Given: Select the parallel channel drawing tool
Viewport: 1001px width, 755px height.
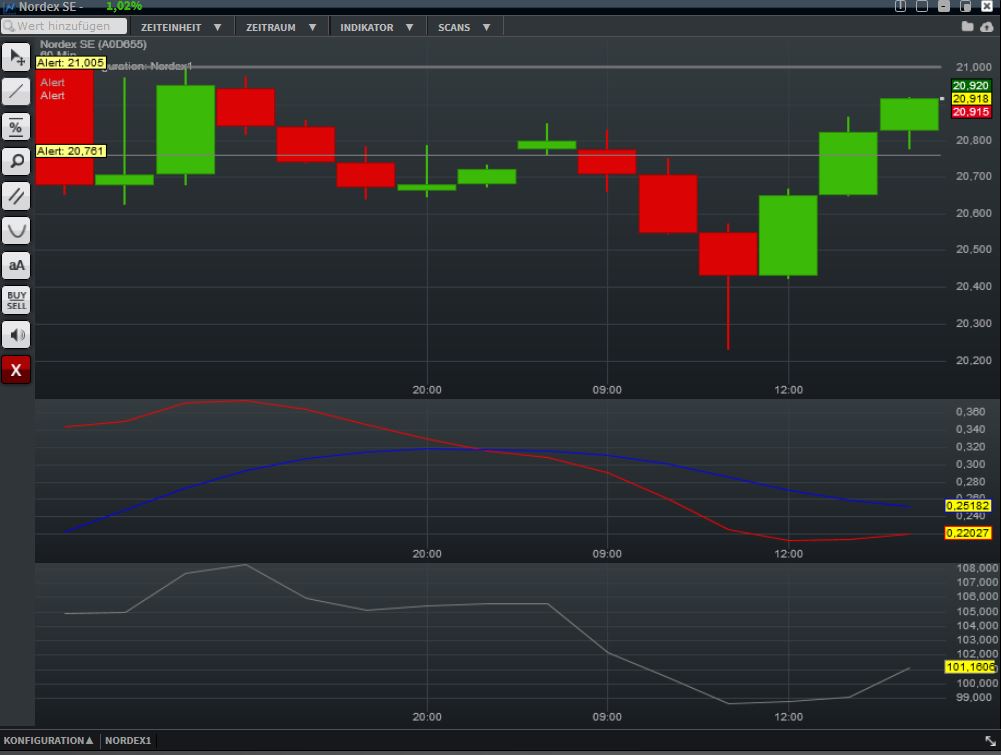Looking at the screenshot, I should pos(15,196).
